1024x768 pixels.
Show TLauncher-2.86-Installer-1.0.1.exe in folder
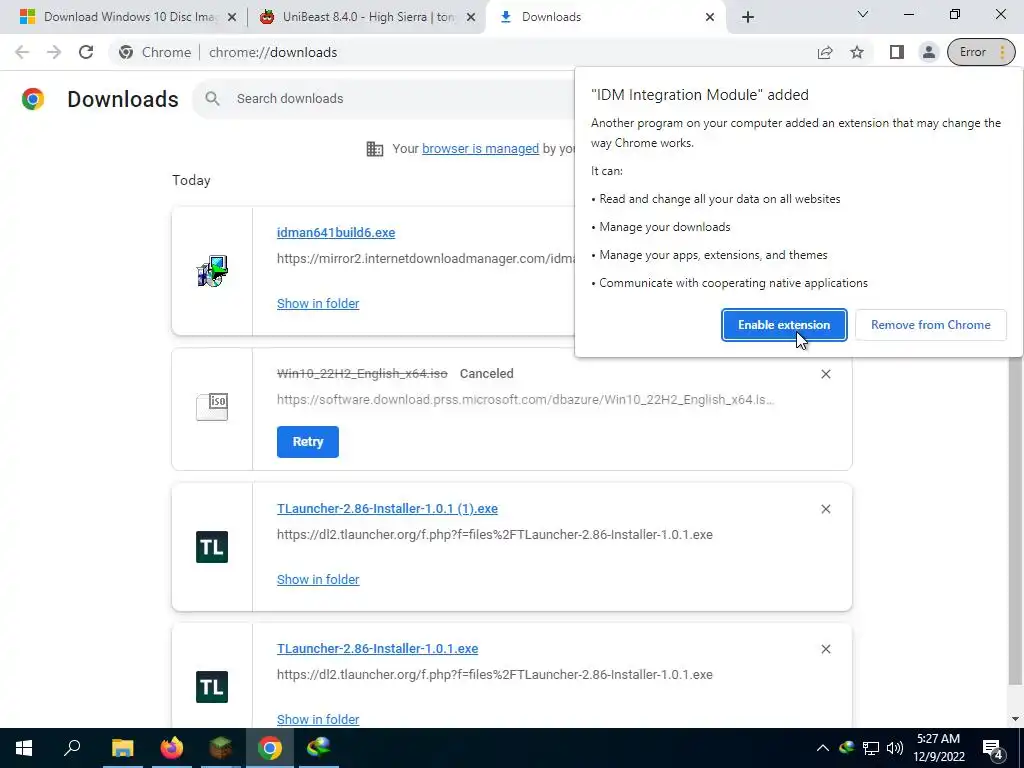point(318,720)
